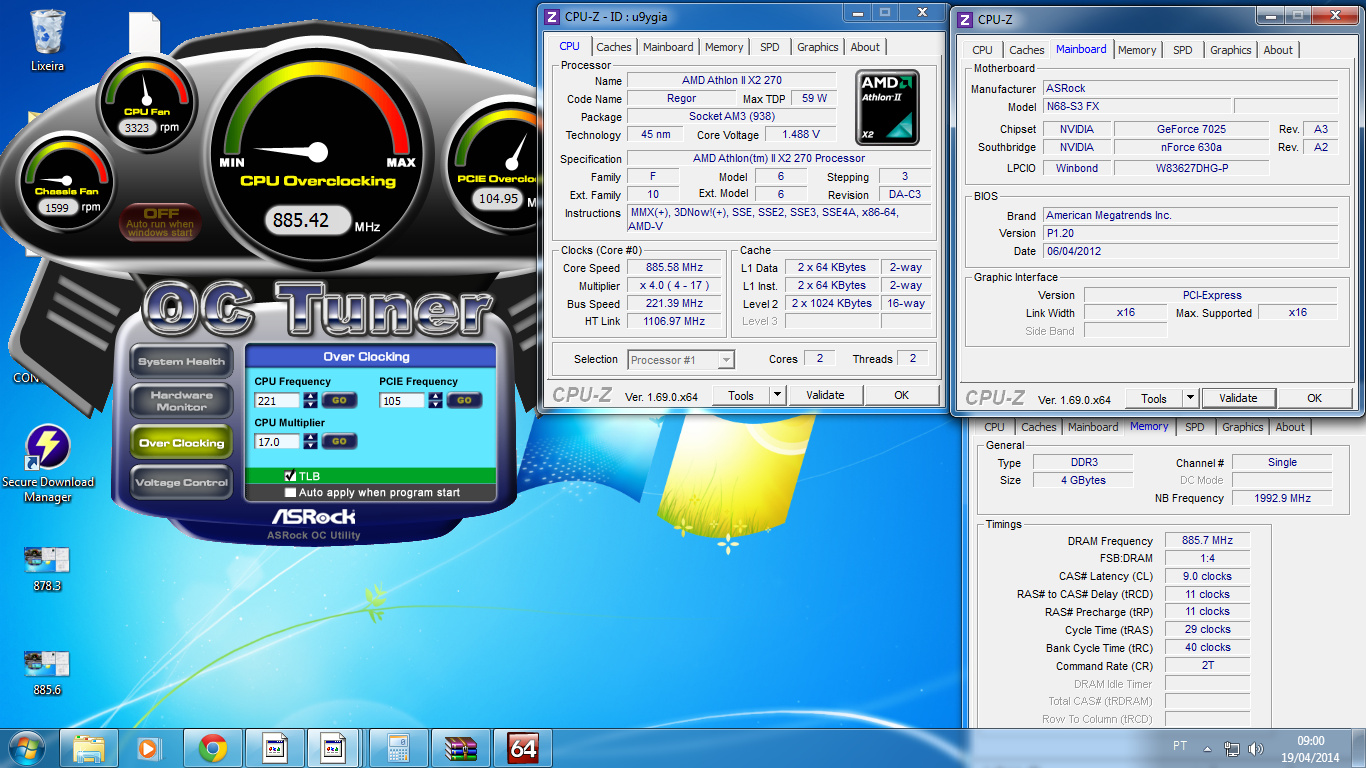Toggle the OFF auto run when Windows start button
Image resolution: width=1366 pixels, height=768 pixels.
161,222
